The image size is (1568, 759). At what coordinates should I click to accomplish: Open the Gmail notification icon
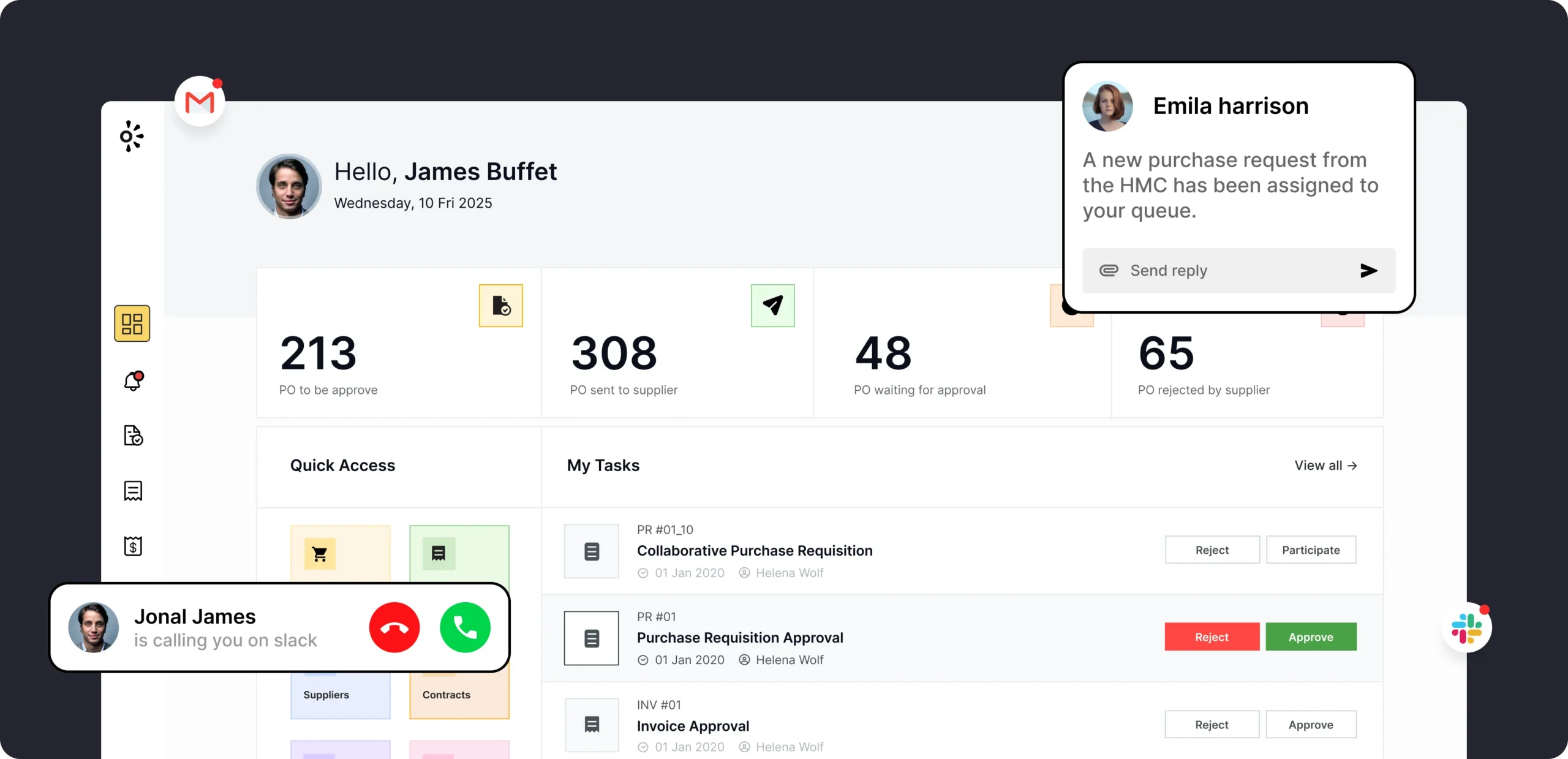tap(200, 102)
